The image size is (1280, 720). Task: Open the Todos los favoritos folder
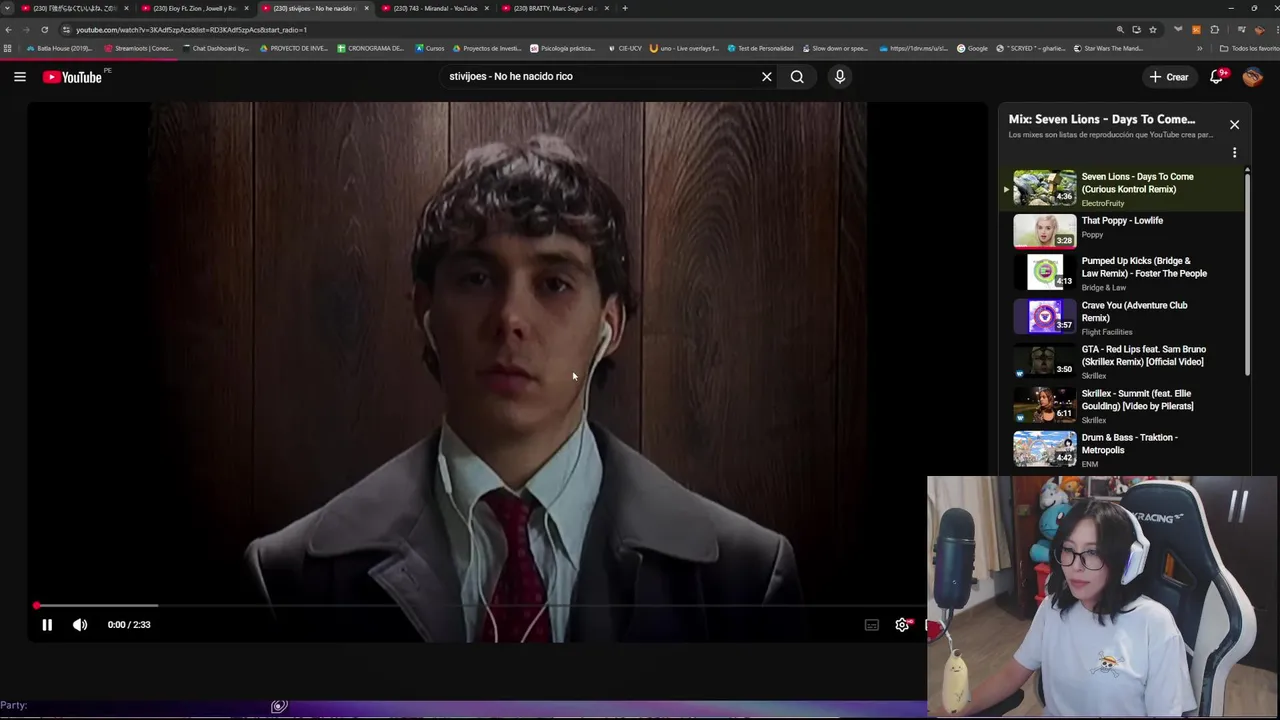(1250, 48)
